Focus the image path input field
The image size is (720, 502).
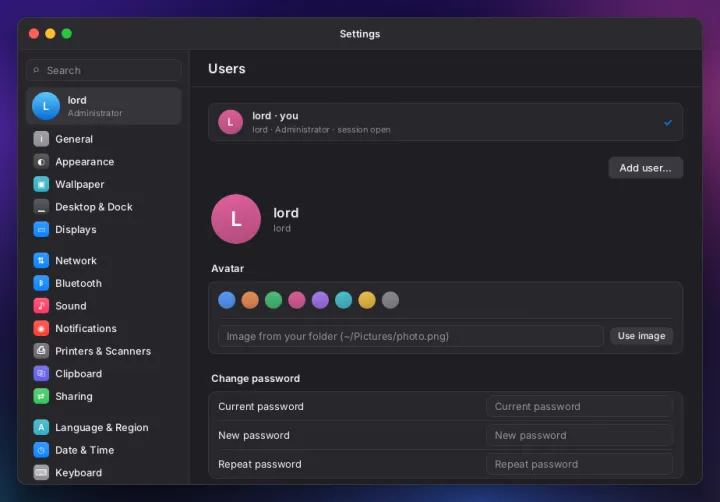(x=411, y=336)
